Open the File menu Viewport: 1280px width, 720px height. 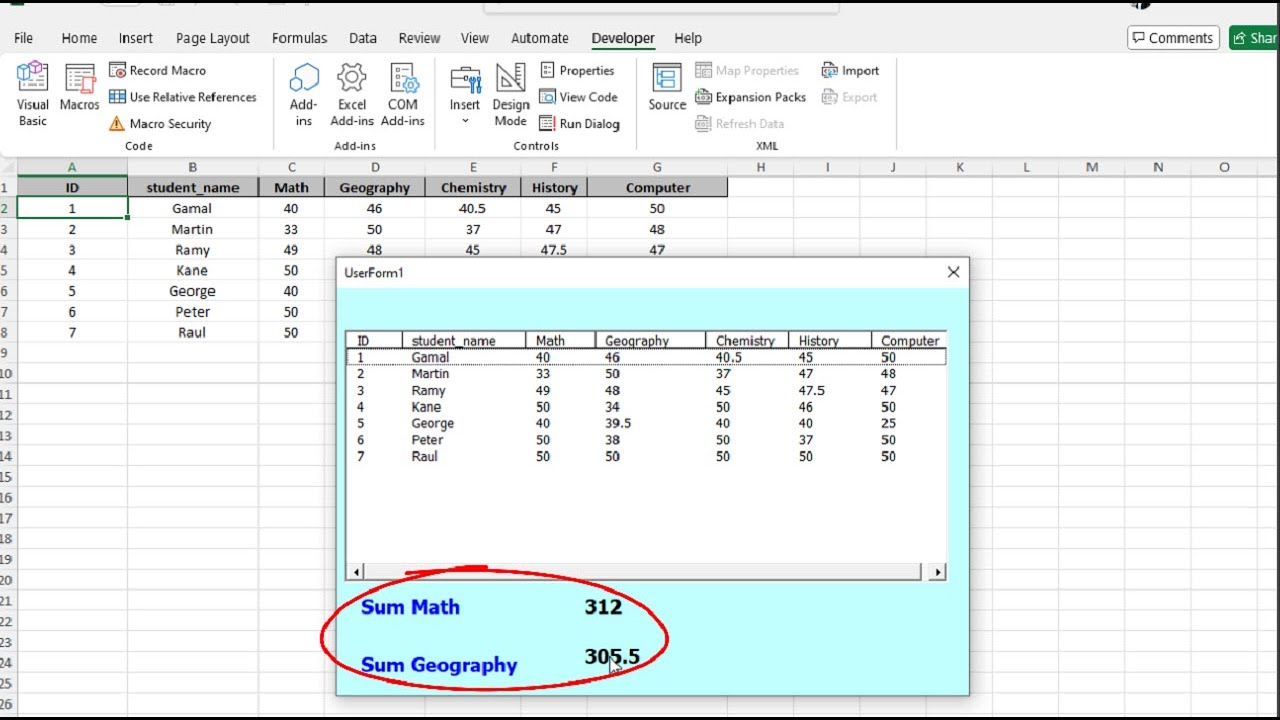point(23,38)
